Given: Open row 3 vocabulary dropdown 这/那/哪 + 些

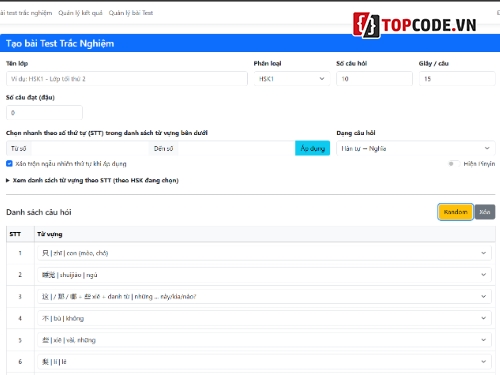Looking at the screenshot, I should pos(264,296).
